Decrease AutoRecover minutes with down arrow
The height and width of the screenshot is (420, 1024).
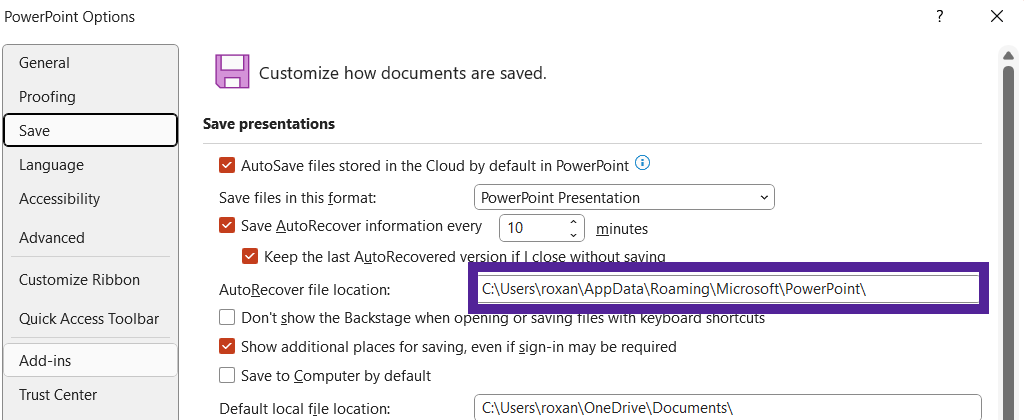coord(574,234)
